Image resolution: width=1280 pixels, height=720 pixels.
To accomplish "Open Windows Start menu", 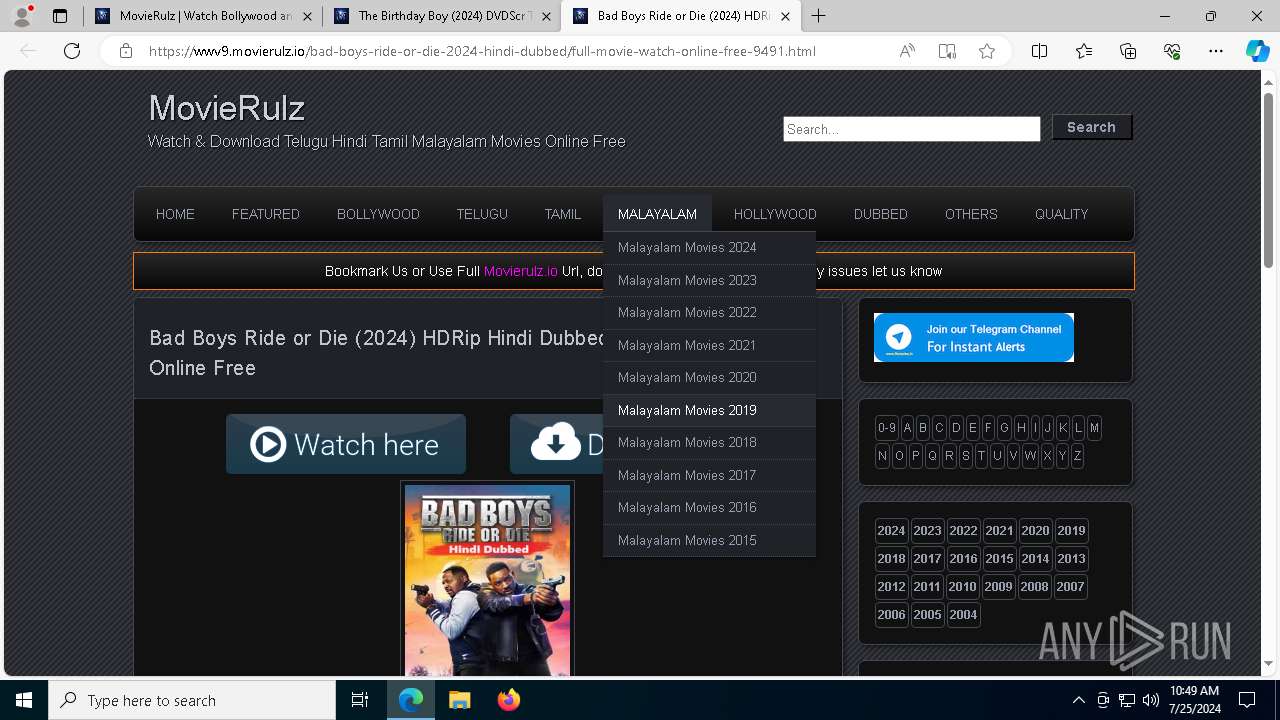I will point(24,700).
